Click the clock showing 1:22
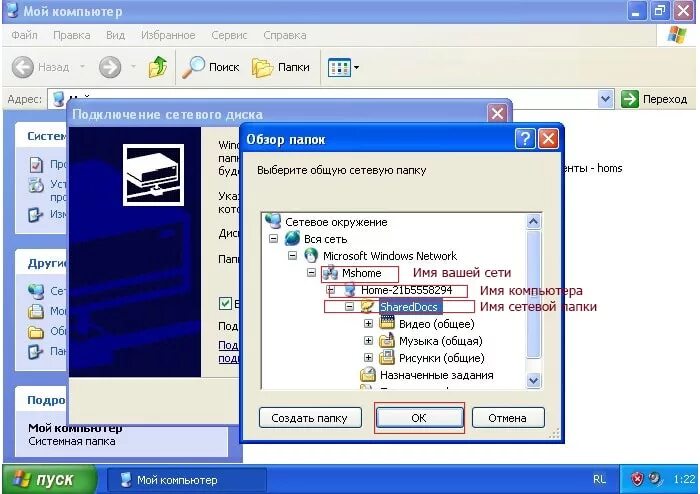Screen dimensions: 700x494 [x=684, y=479]
